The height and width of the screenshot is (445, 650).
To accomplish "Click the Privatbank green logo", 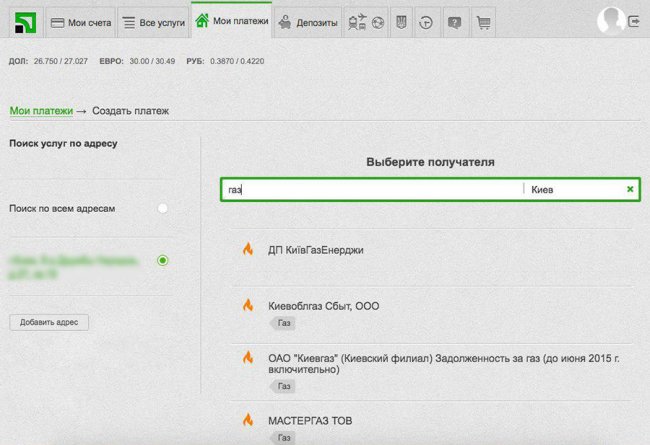I will tap(20, 20).
